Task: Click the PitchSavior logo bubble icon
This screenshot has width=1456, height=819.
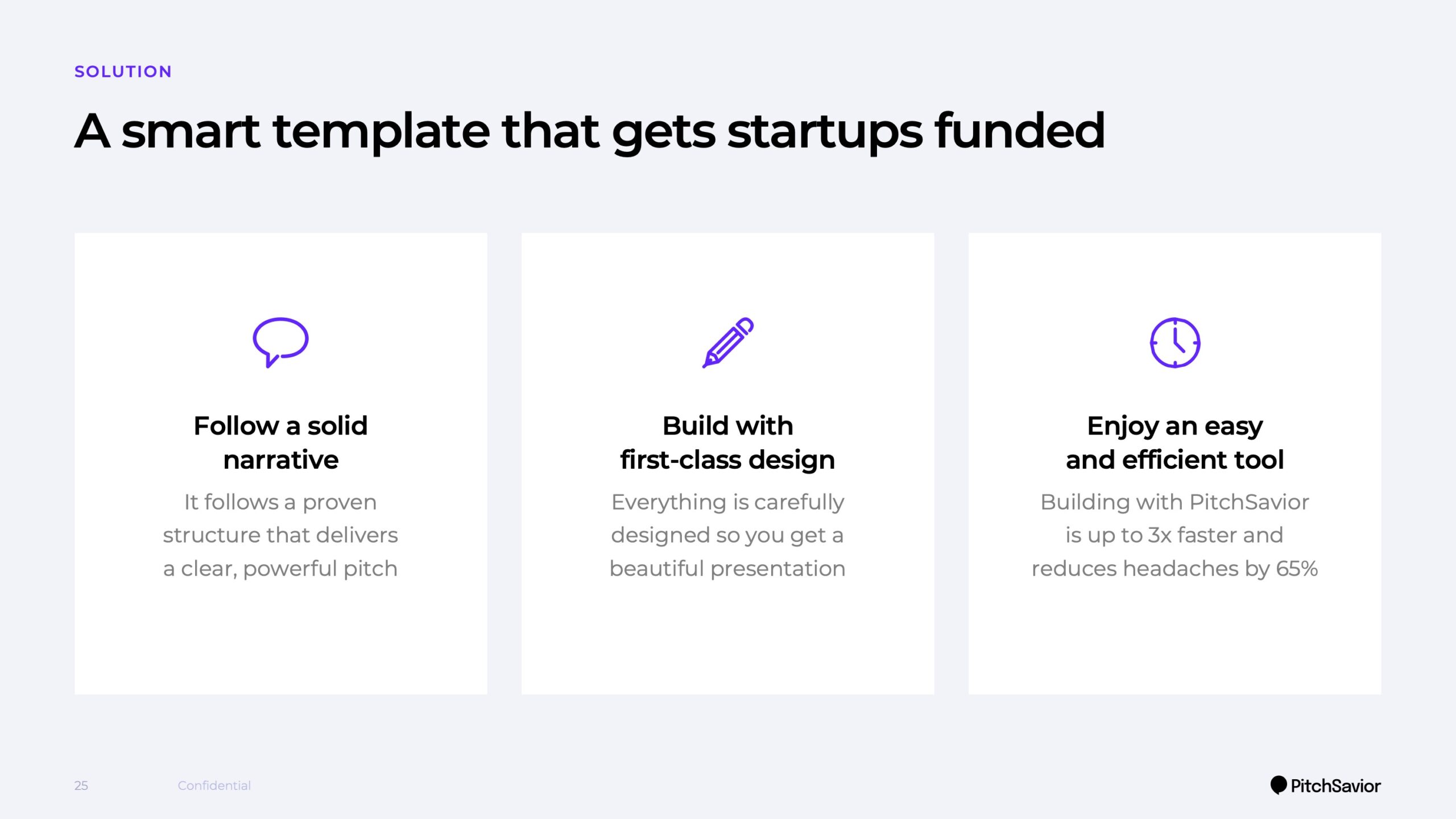Action: tap(1278, 785)
